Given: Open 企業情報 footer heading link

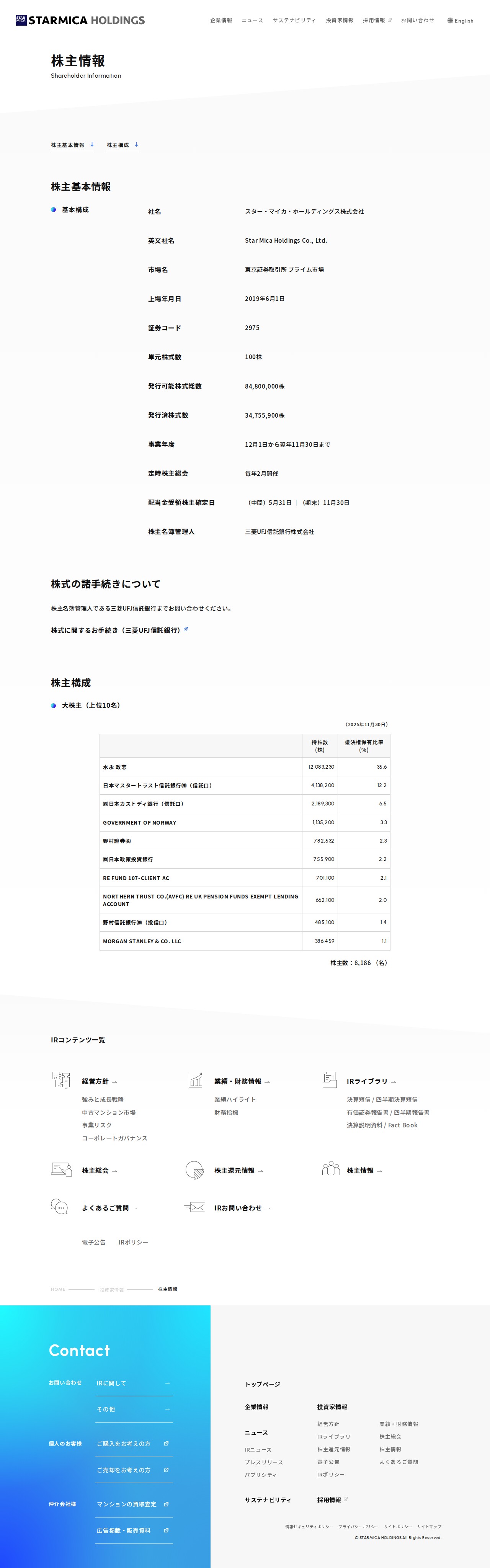Looking at the screenshot, I should pos(256,1407).
